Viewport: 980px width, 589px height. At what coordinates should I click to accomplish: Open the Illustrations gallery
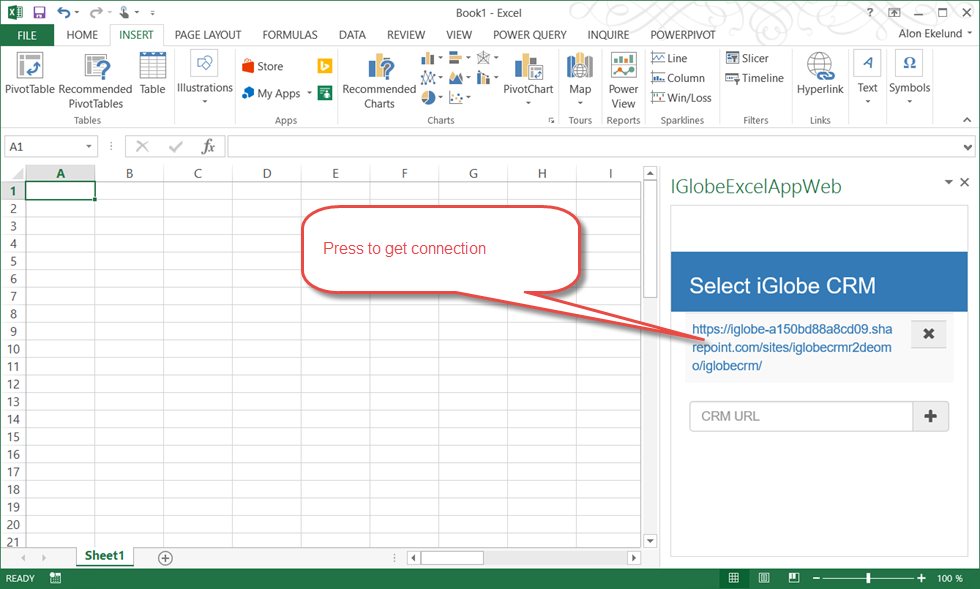click(204, 78)
